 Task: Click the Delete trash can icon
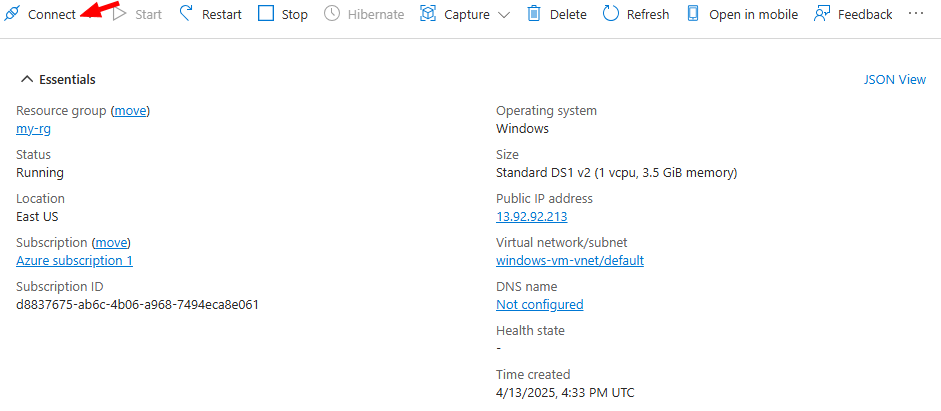(x=534, y=14)
